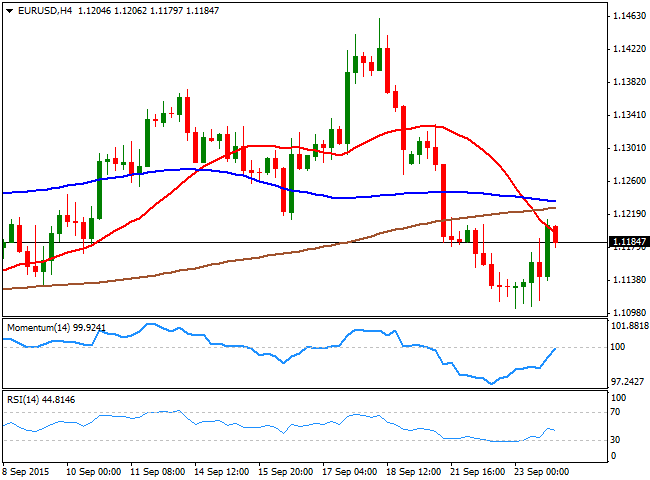Image resolution: width=650 pixels, height=480 pixels.
Task: Select the Momentum(14) 99.9241 indicator label
Action: pyautogui.click(x=56, y=327)
